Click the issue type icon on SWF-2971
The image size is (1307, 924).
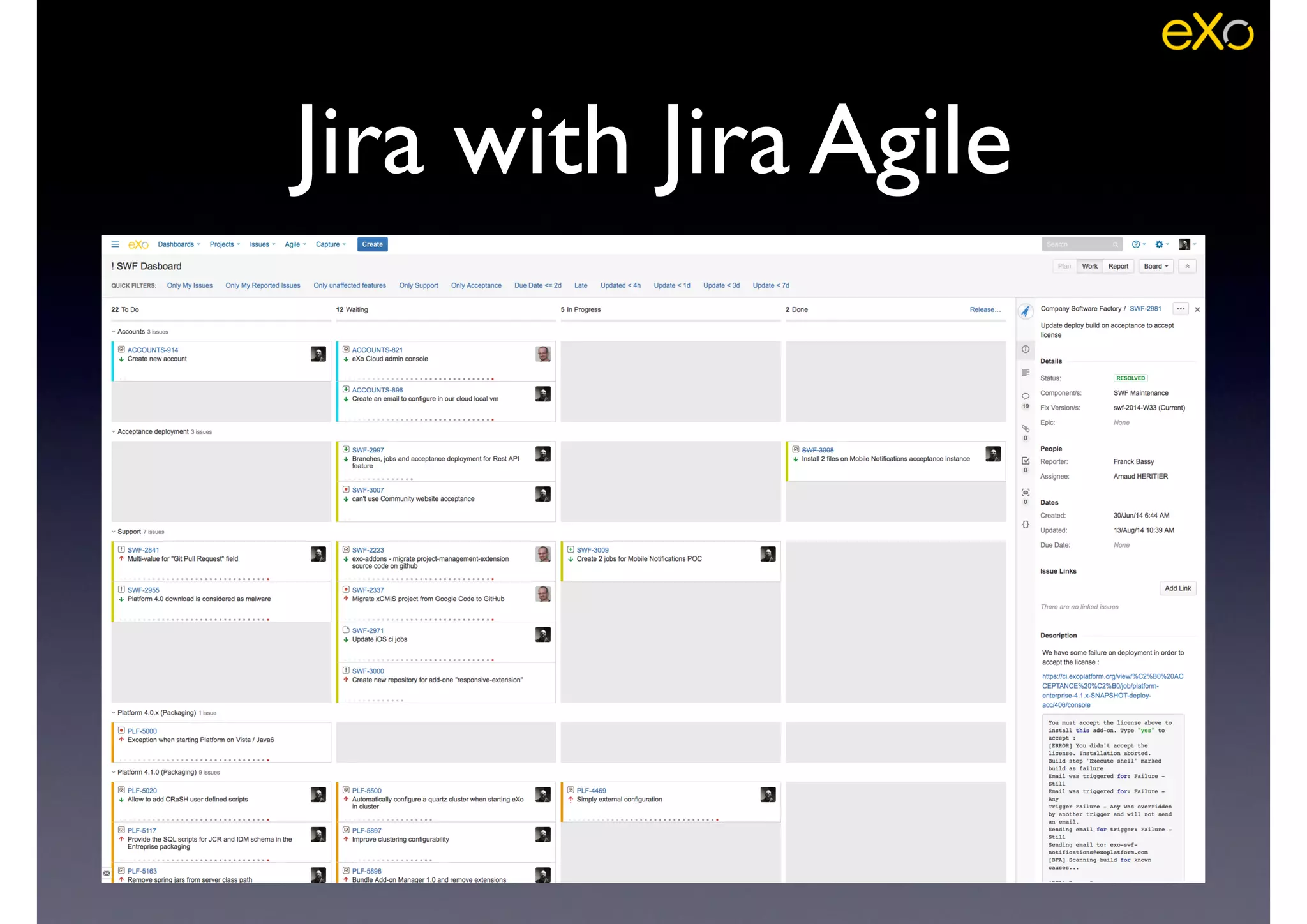coord(346,630)
